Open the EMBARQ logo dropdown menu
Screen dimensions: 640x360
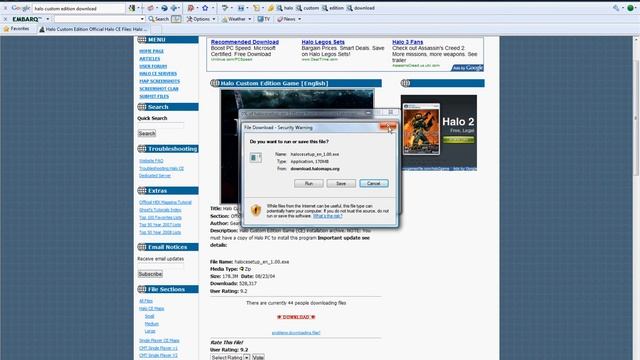click(47, 19)
